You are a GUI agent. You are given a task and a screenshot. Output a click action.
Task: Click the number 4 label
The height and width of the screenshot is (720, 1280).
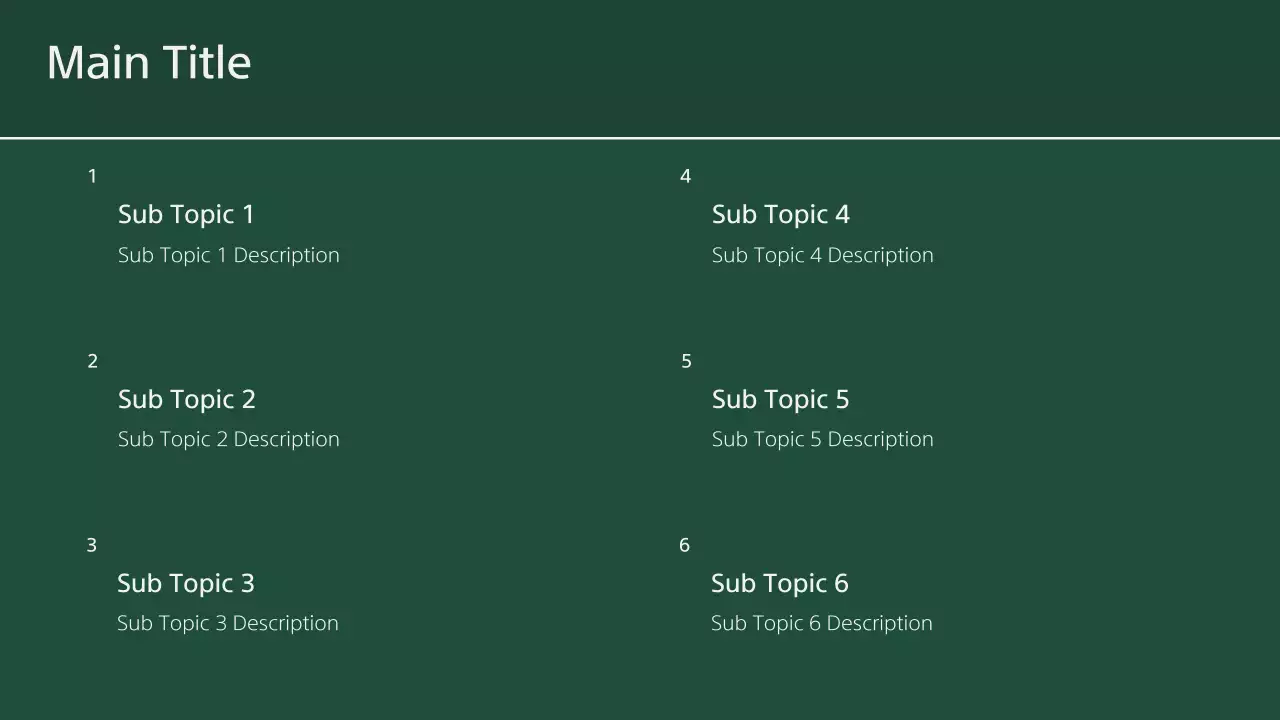pyautogui.click(x=685, y=177)
